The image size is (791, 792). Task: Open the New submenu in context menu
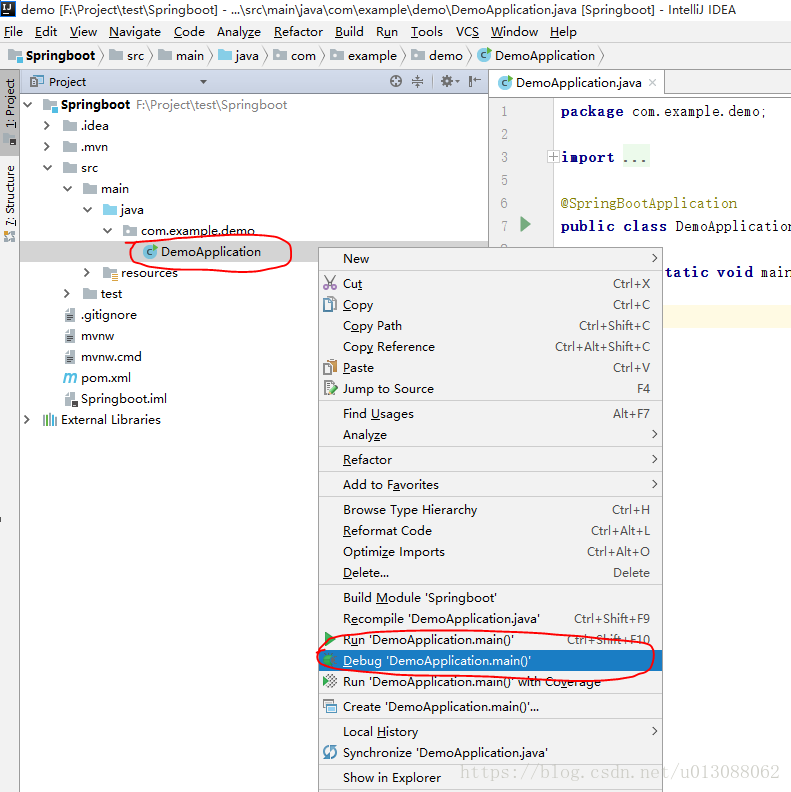pyautogui.click(x=490, y=258)
